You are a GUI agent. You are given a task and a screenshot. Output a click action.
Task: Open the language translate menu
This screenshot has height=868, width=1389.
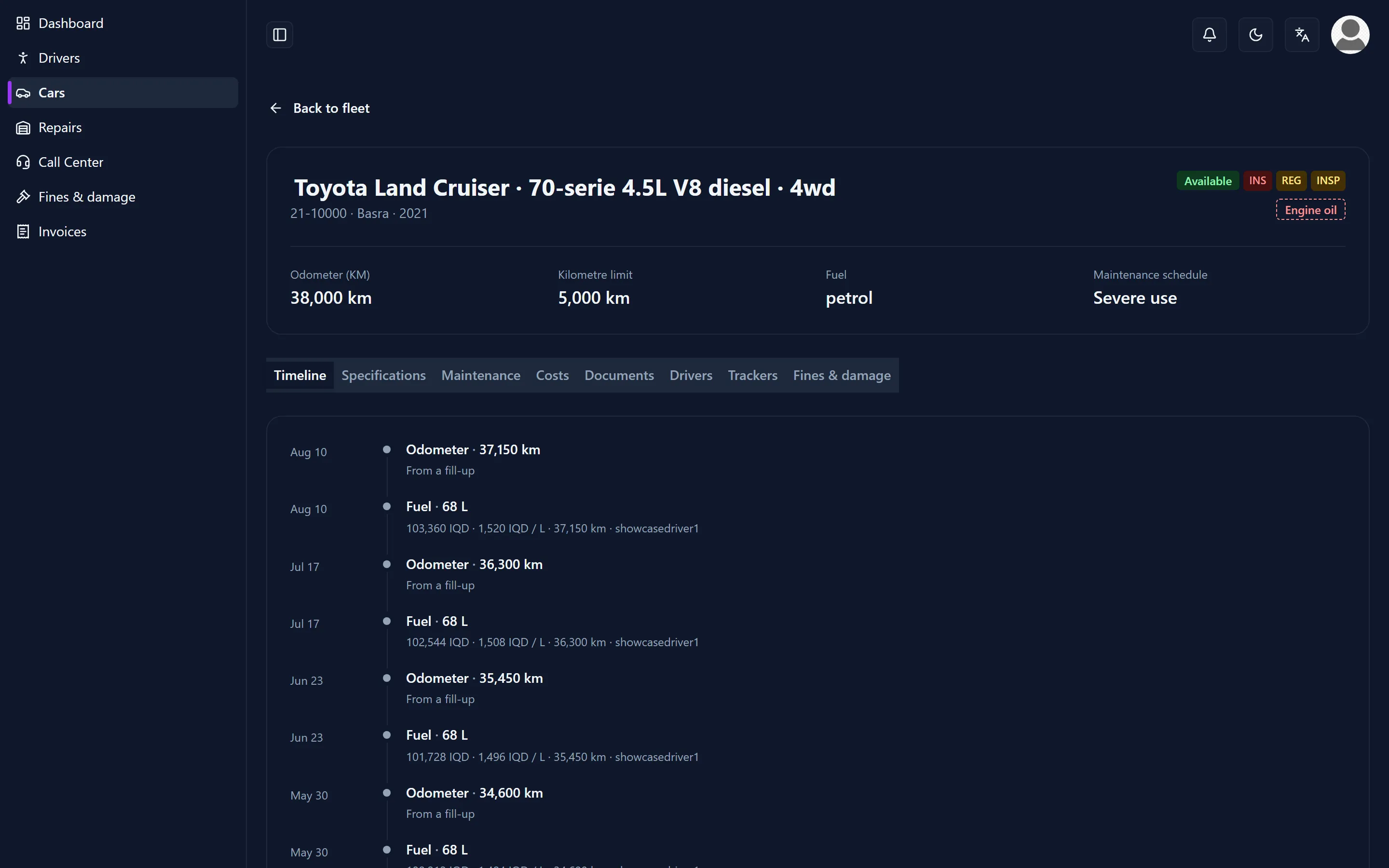pyautogui.click(x=1302, y=35)
